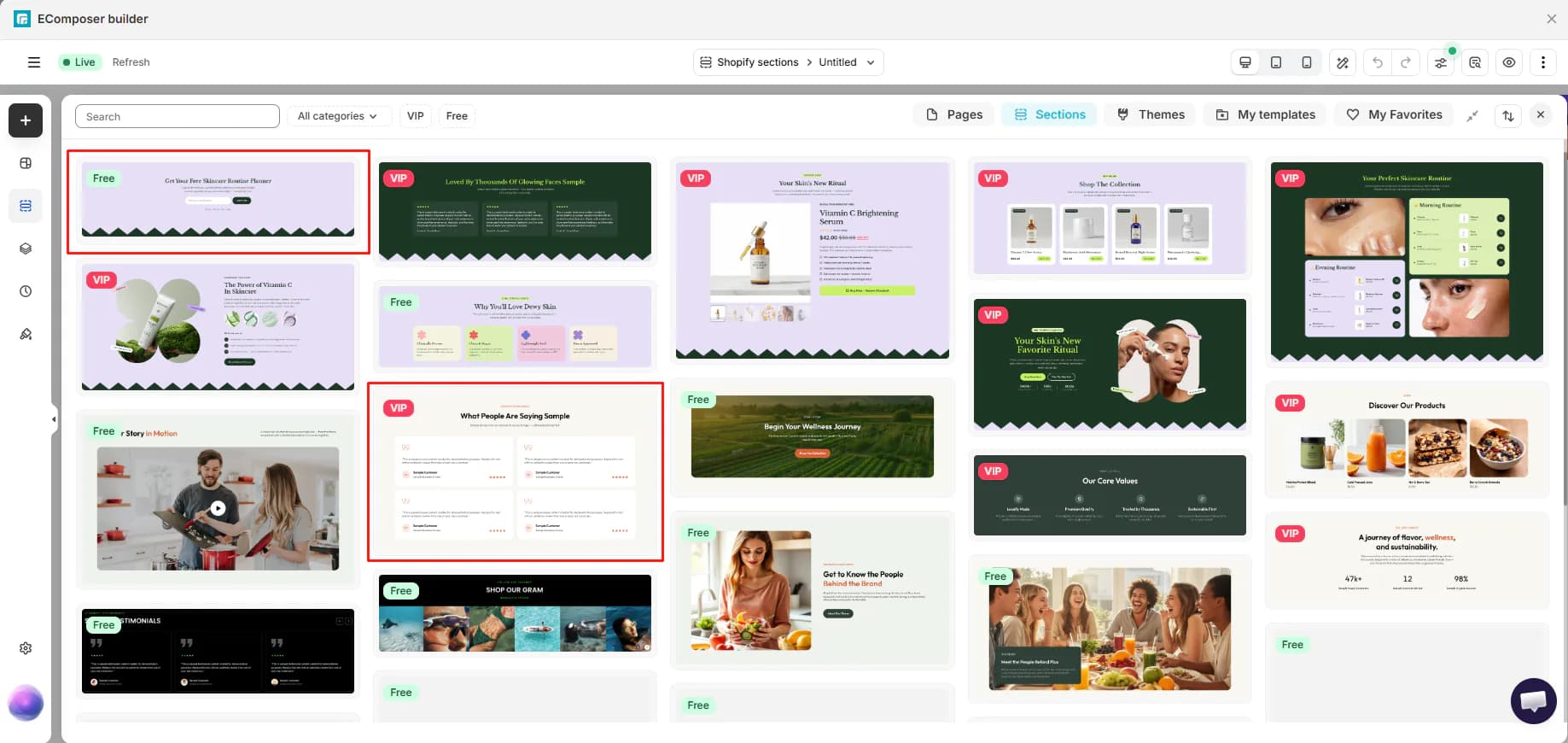This screenshot has width=1568, height=743.
Task: Open the three-dot more options menu
Action: [1543, 62]
